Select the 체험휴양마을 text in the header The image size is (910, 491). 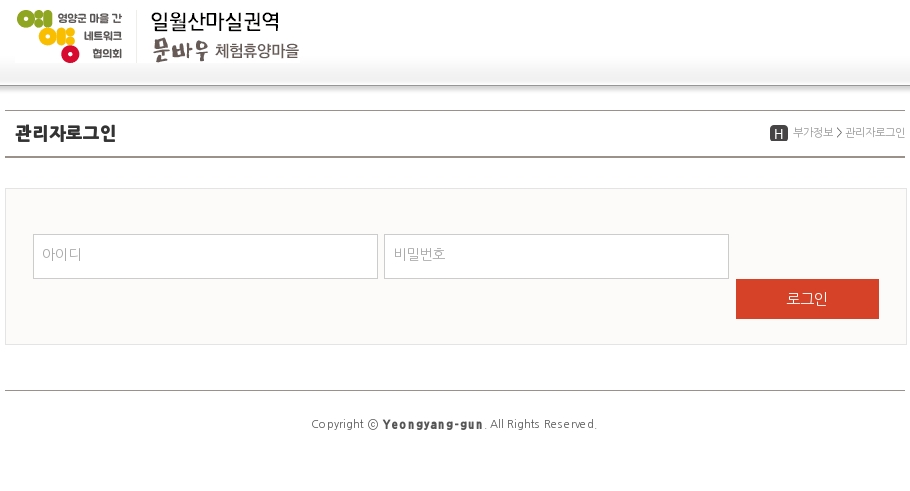(257, 51)
